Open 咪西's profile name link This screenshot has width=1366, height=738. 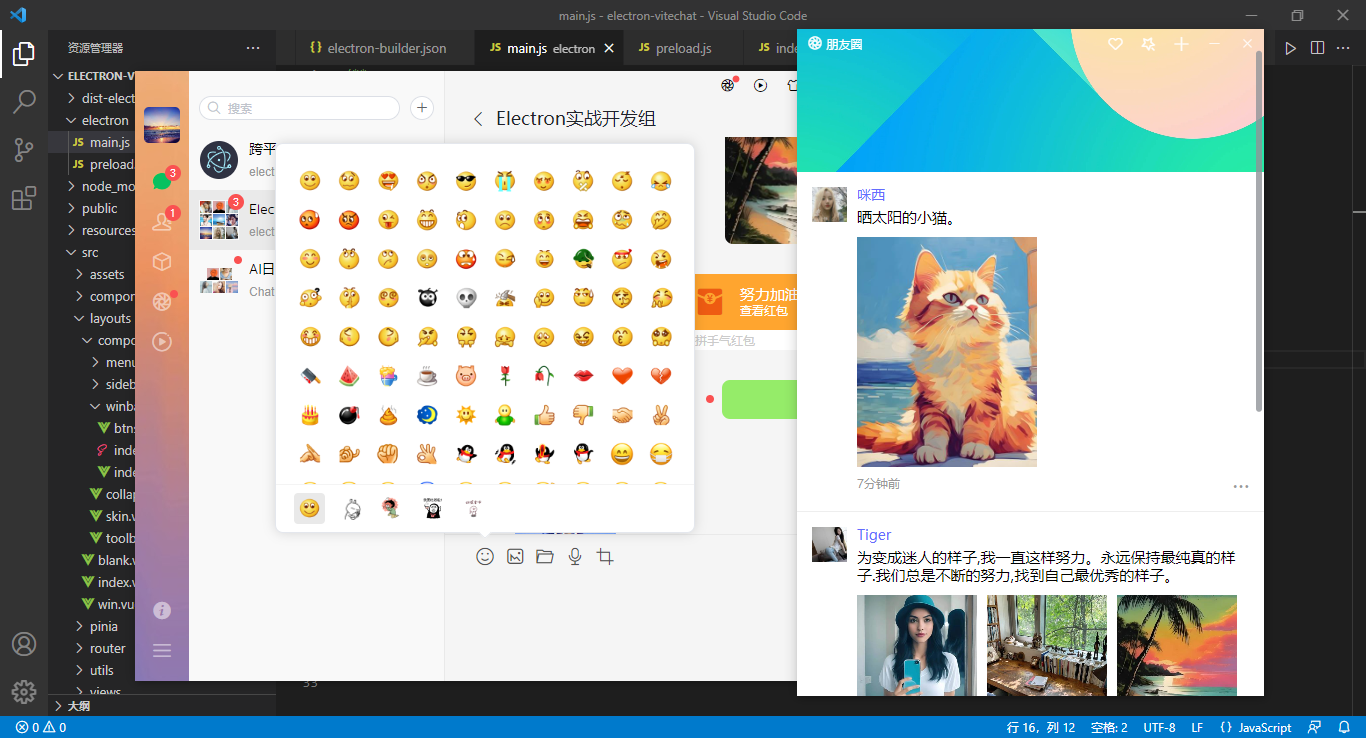pyautogui.click(x=871, y=195)
